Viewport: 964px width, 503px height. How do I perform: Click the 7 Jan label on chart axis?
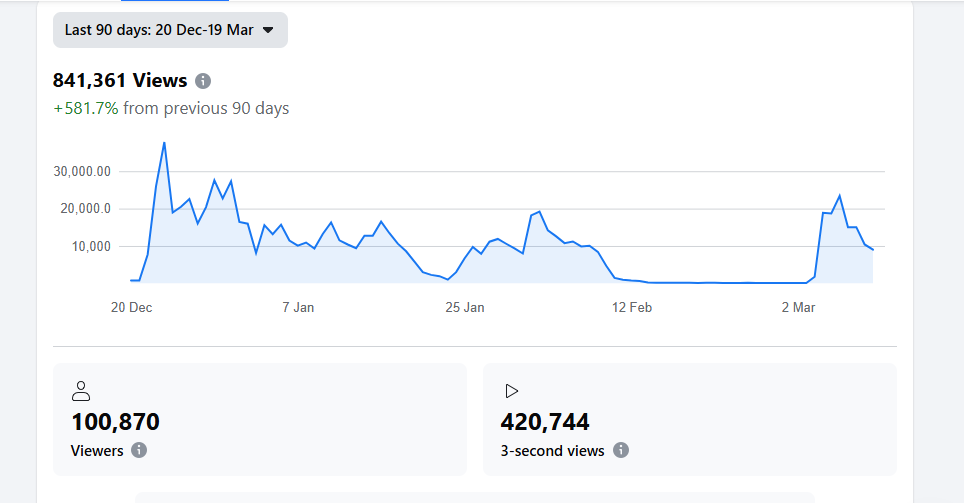298,307
